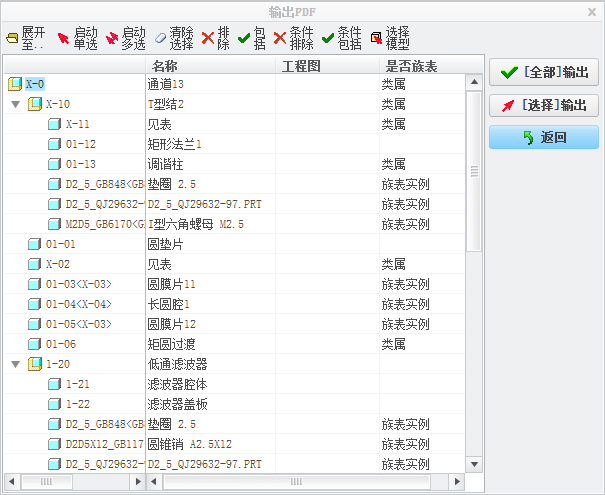This screenshot has width=605, height=495.
Task: Click the part icon for X-11
Action: (54, 124)
